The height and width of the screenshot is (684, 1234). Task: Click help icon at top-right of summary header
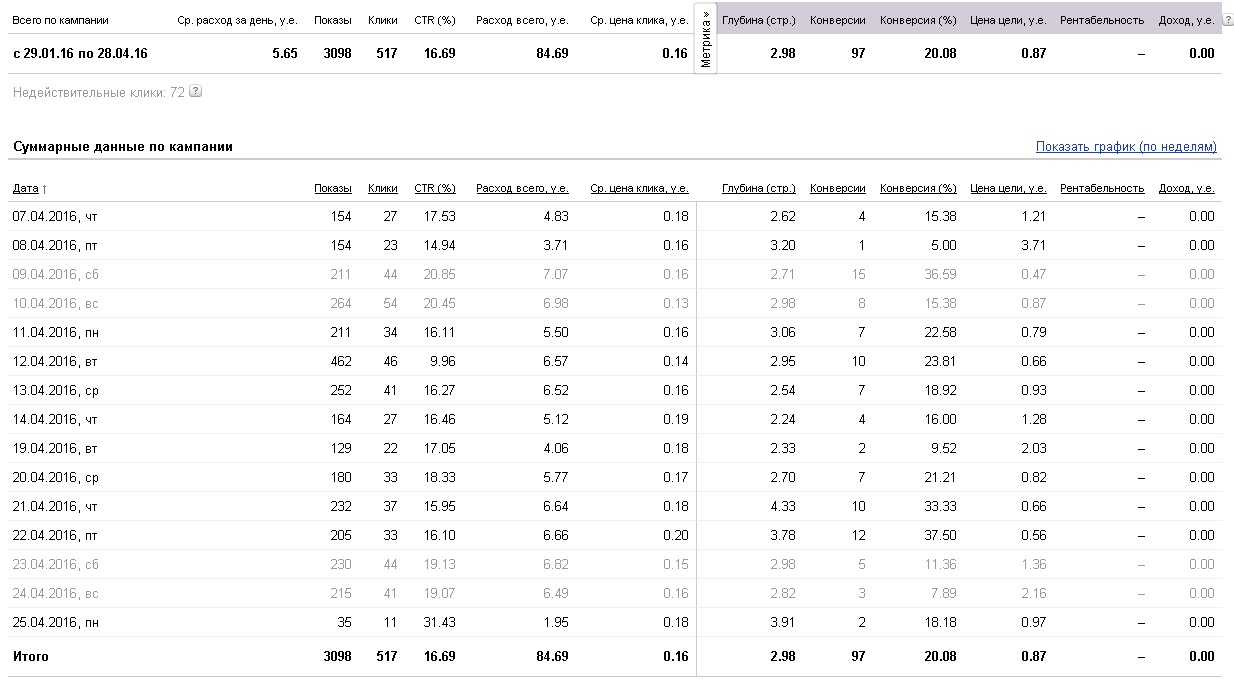coord(1227,20)
